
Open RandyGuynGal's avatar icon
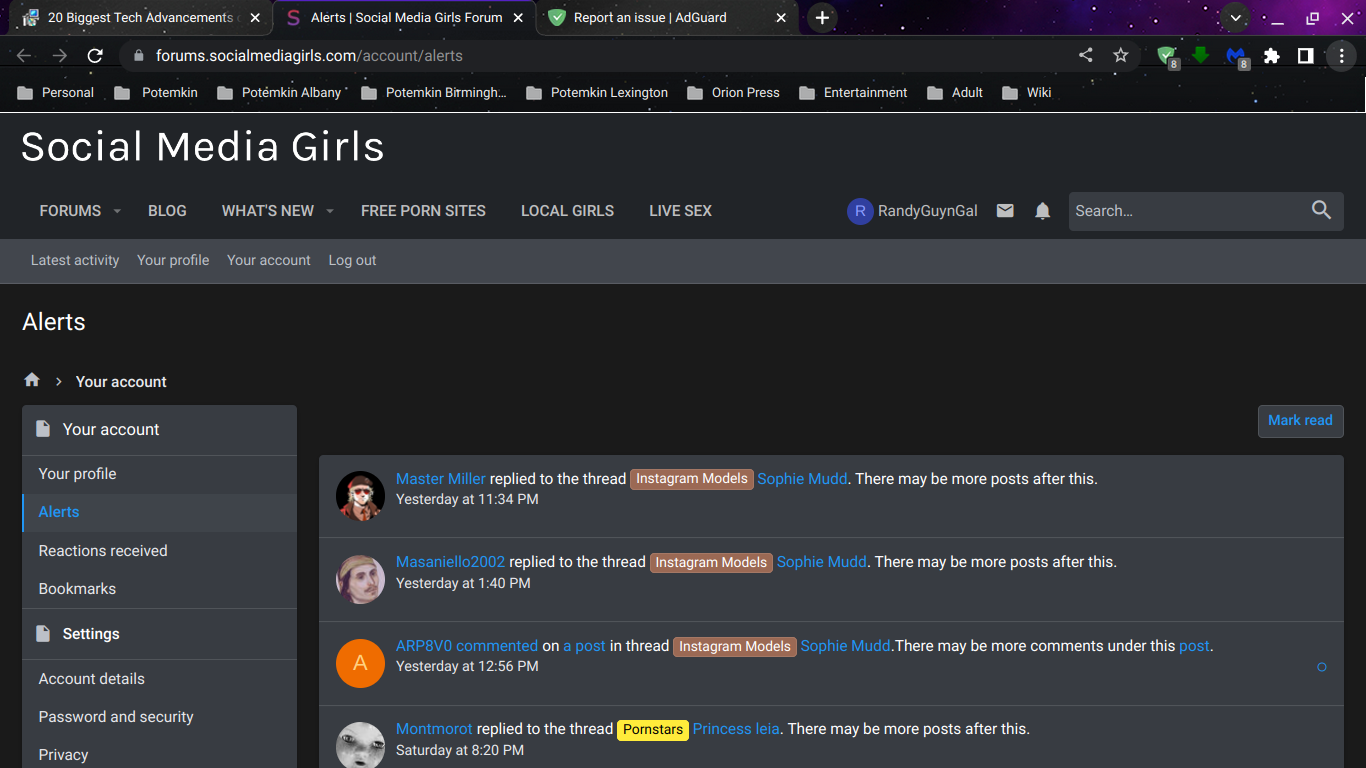coord(859,211)
